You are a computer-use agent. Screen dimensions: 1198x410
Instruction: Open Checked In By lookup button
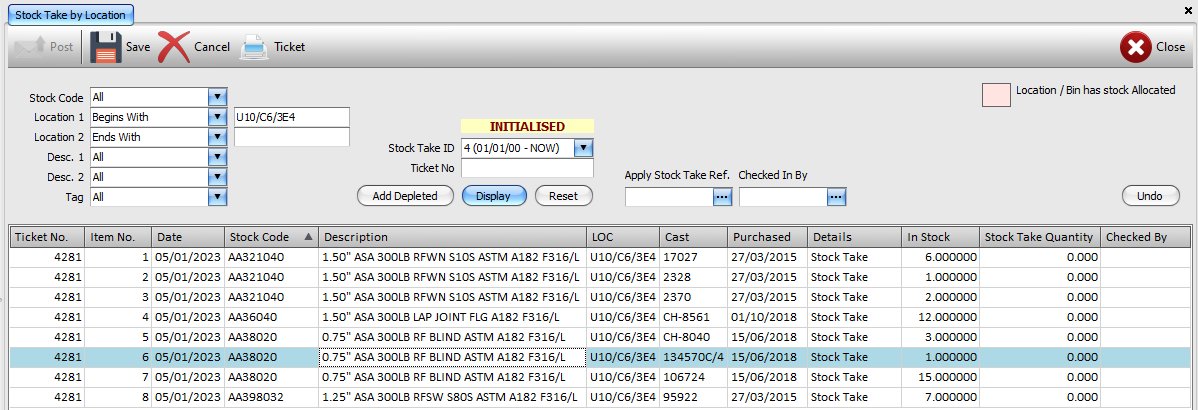(836, 197)
